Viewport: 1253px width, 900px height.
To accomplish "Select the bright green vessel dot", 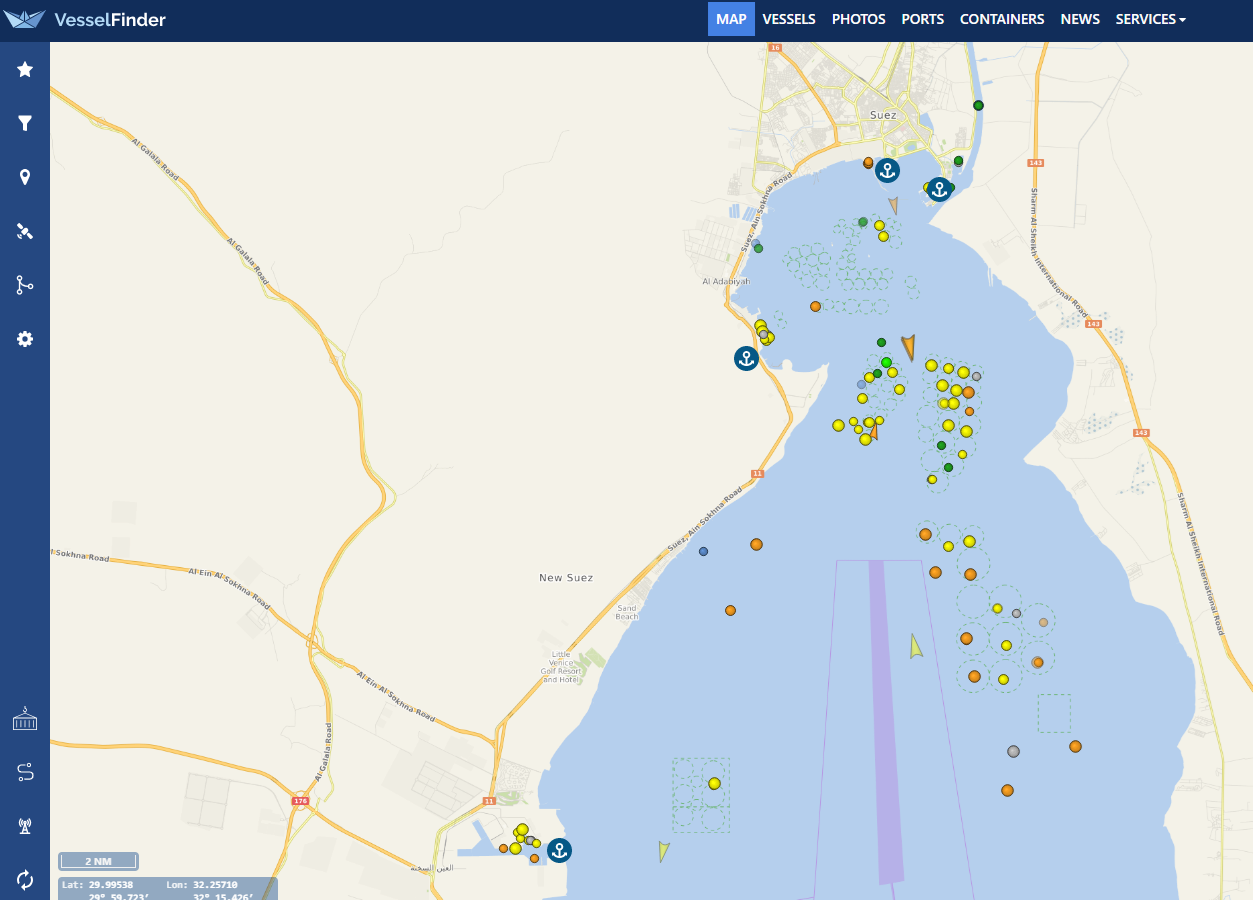I will click(x=886, y=362).
